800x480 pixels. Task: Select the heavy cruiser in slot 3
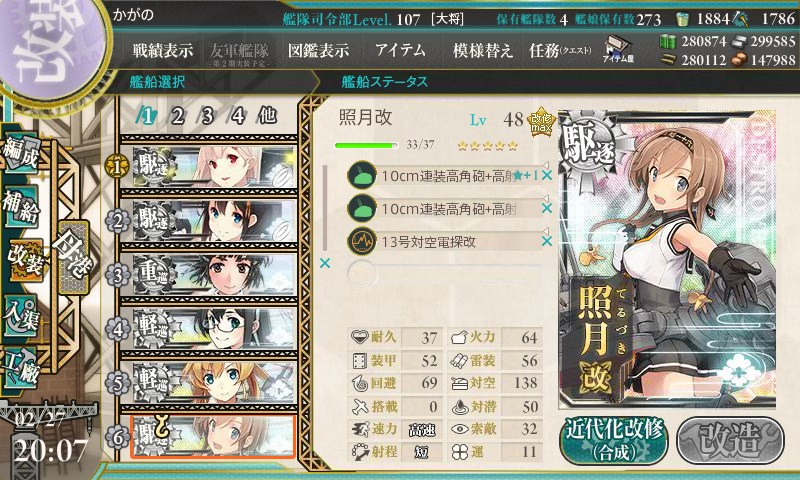coord(208,275)
